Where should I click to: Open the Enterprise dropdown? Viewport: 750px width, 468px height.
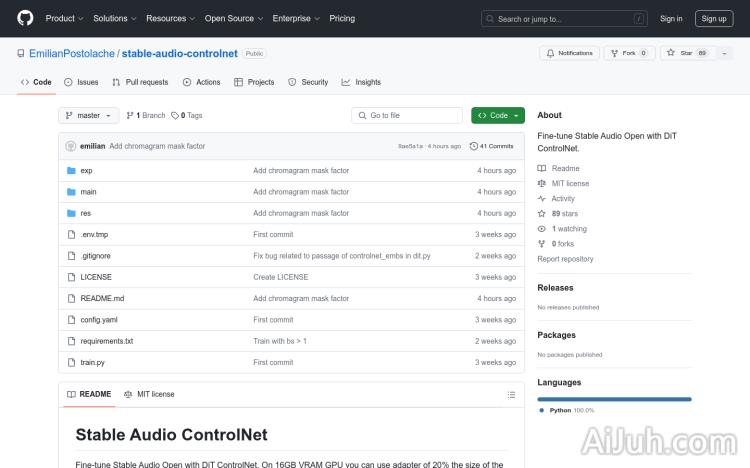(x=296, y=18)
